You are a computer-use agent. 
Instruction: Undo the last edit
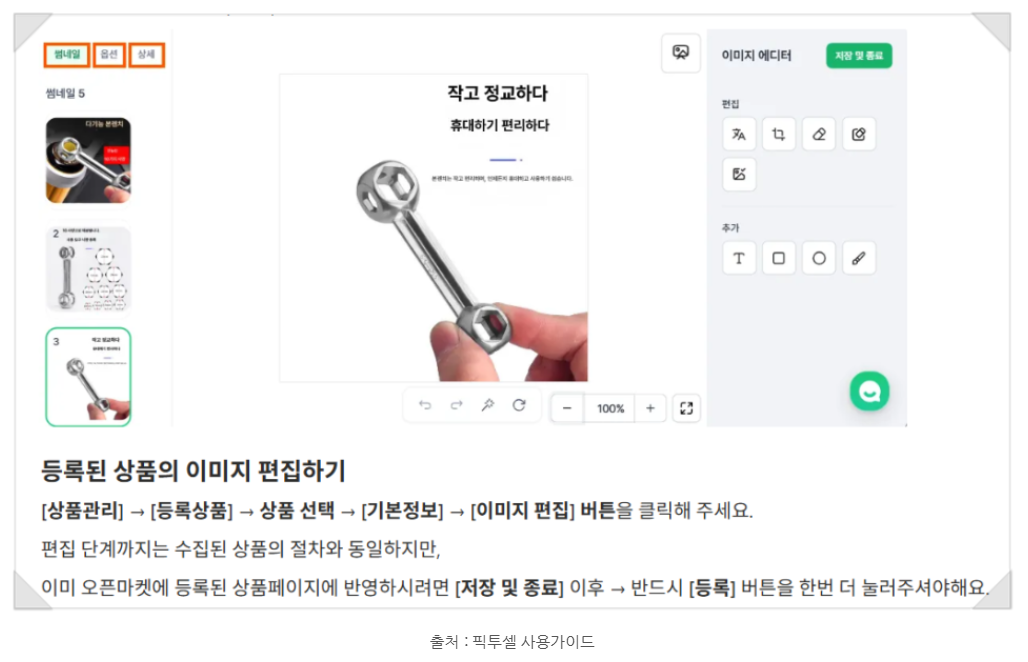coord(425,406)
